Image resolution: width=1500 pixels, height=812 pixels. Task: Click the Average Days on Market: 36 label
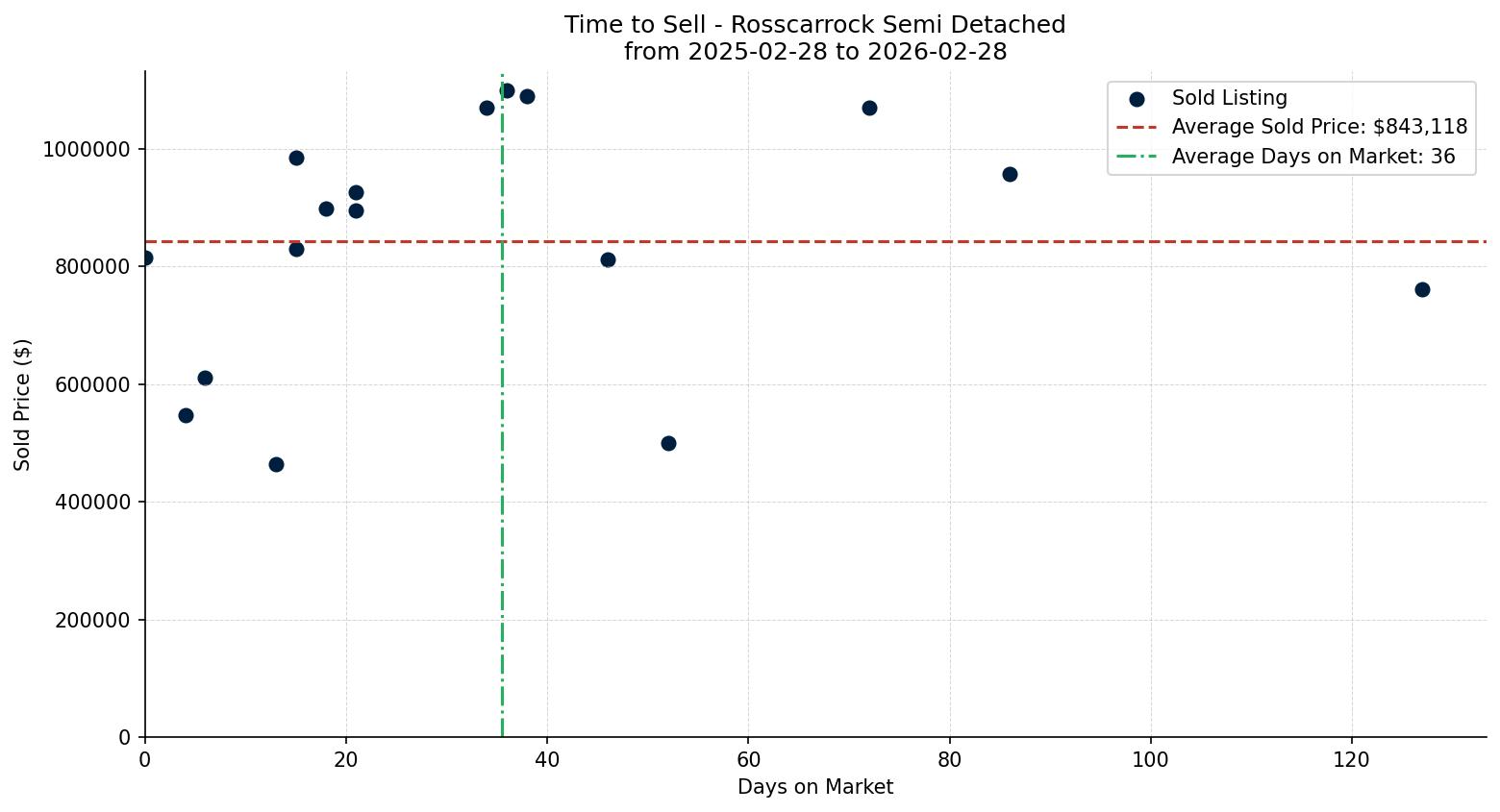1312,157
